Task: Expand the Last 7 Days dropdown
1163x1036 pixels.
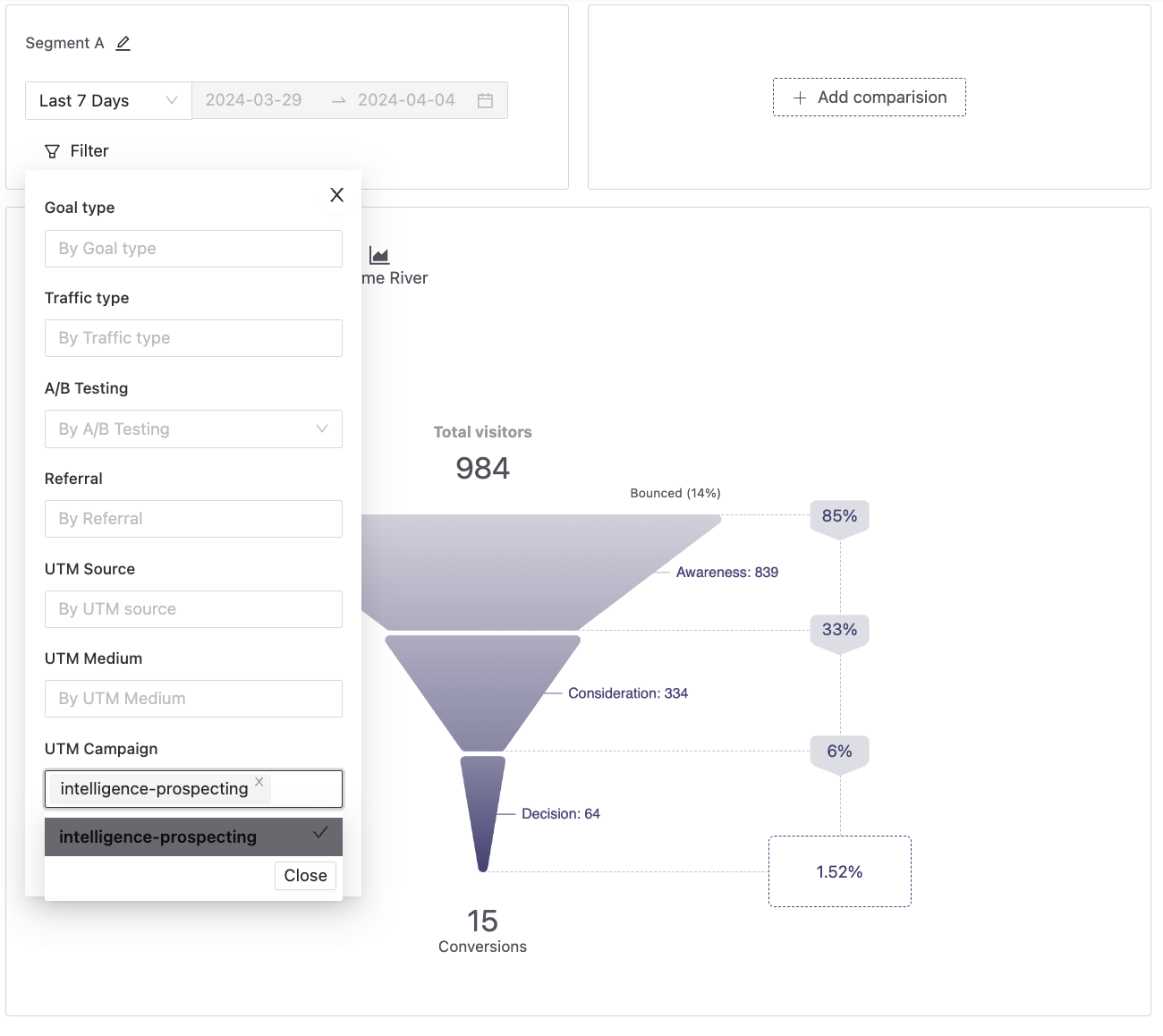Action: [108, 100]
